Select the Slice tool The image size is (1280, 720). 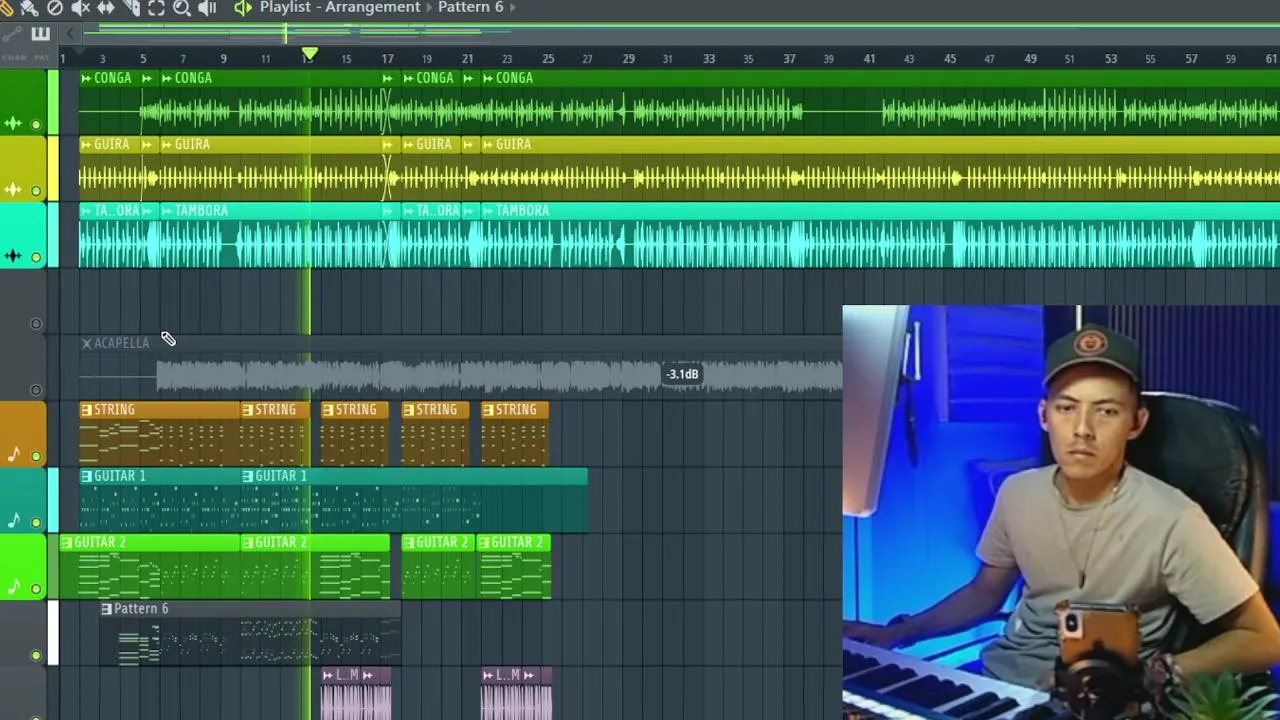point(131,7)
